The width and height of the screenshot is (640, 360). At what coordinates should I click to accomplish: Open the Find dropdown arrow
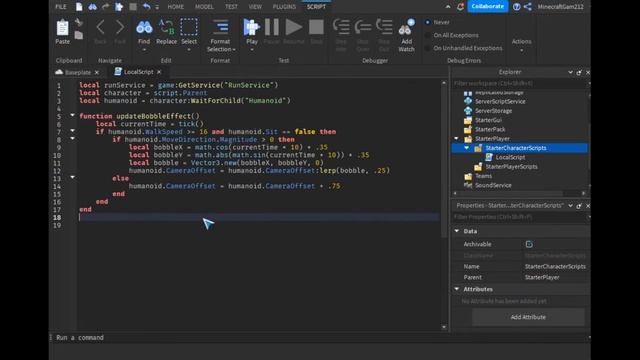pos(144,50)
